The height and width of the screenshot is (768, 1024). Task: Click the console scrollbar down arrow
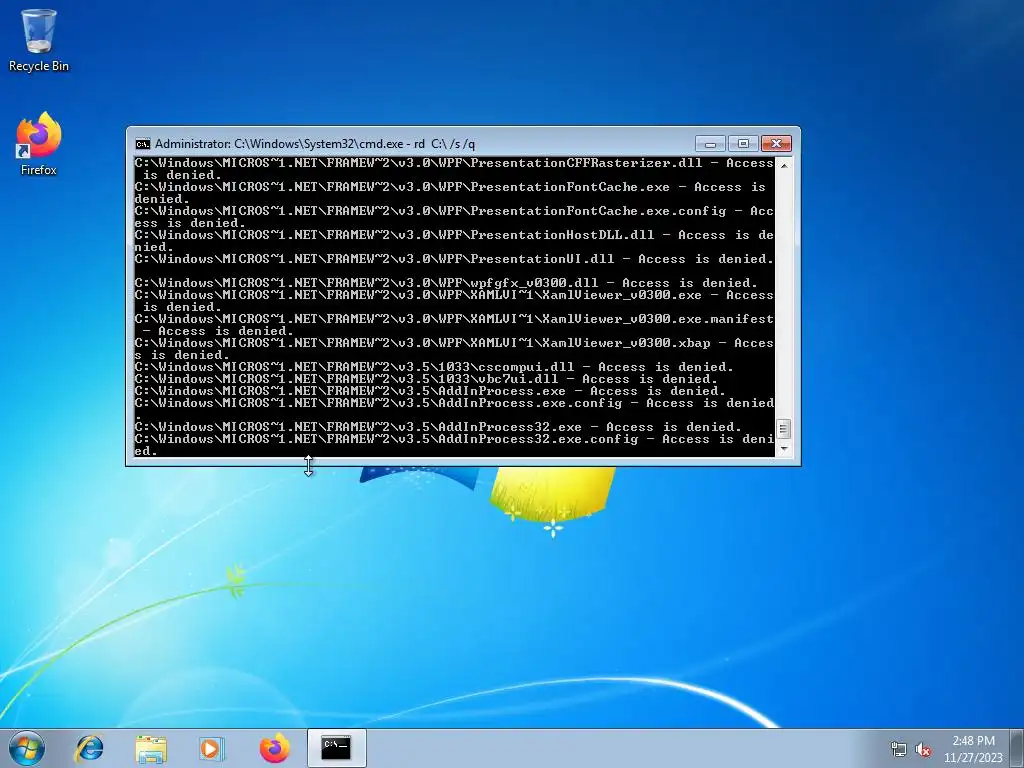click(x=784, y=449)
